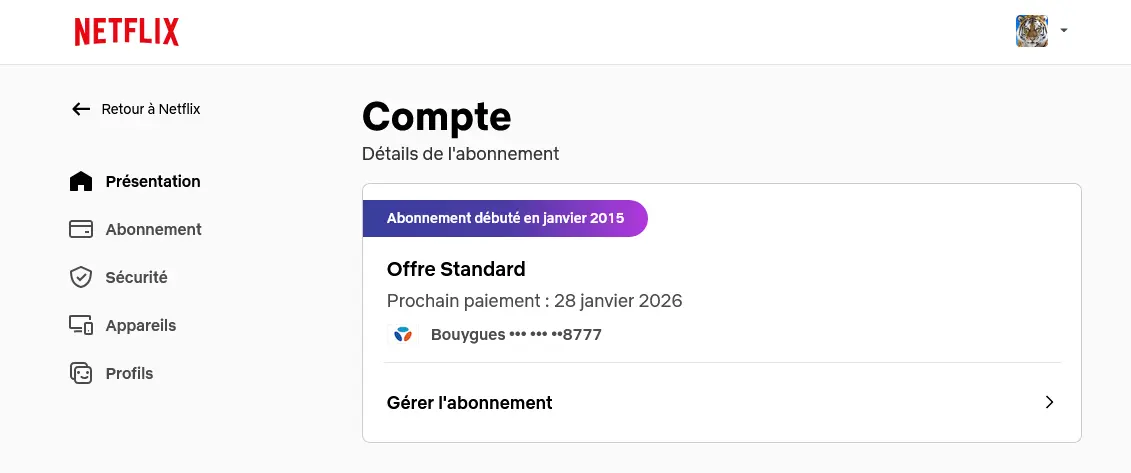Click the Abonnement card icon

tap(81, 229)
